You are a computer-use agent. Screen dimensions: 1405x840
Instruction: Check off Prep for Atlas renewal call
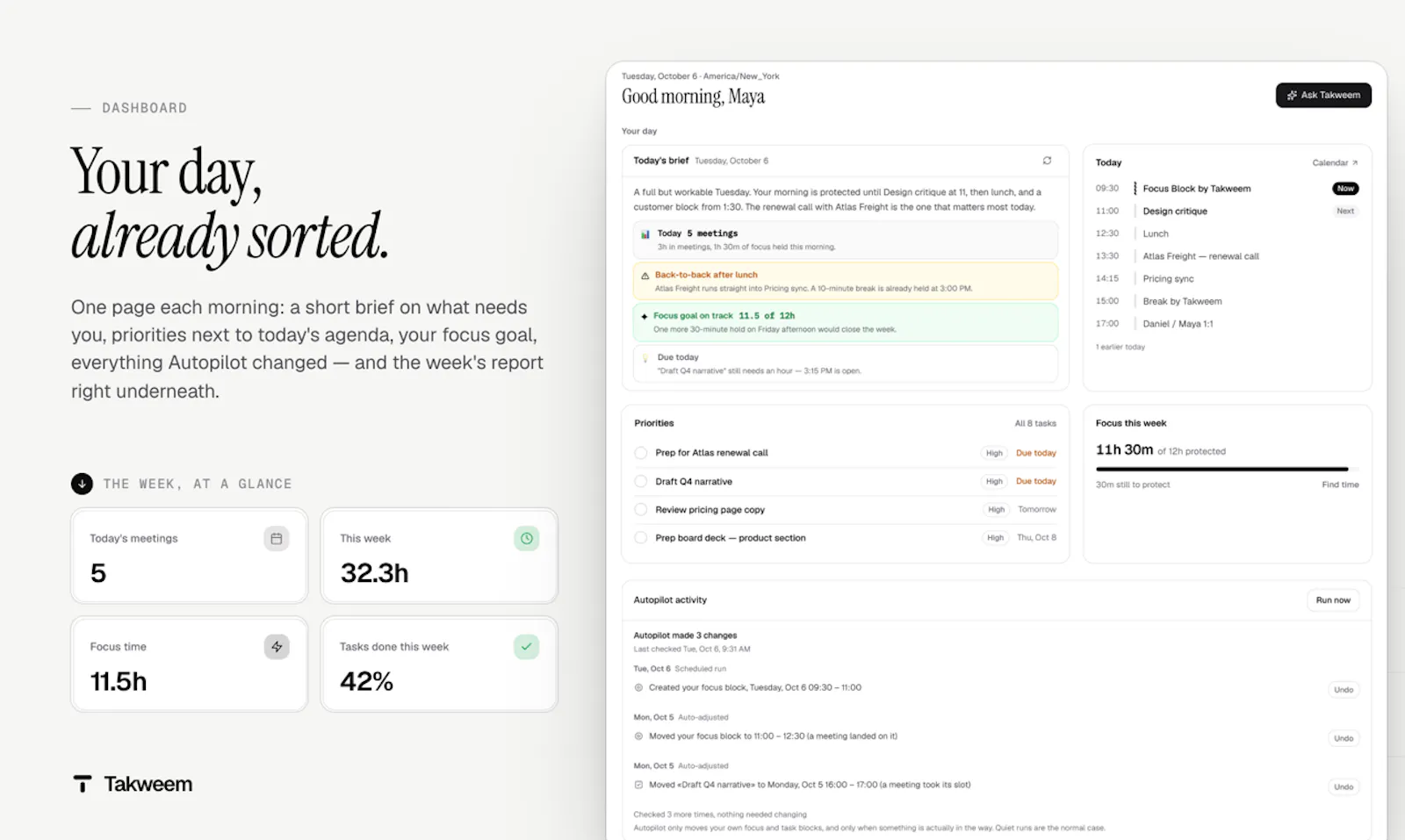tap(641, 453)
